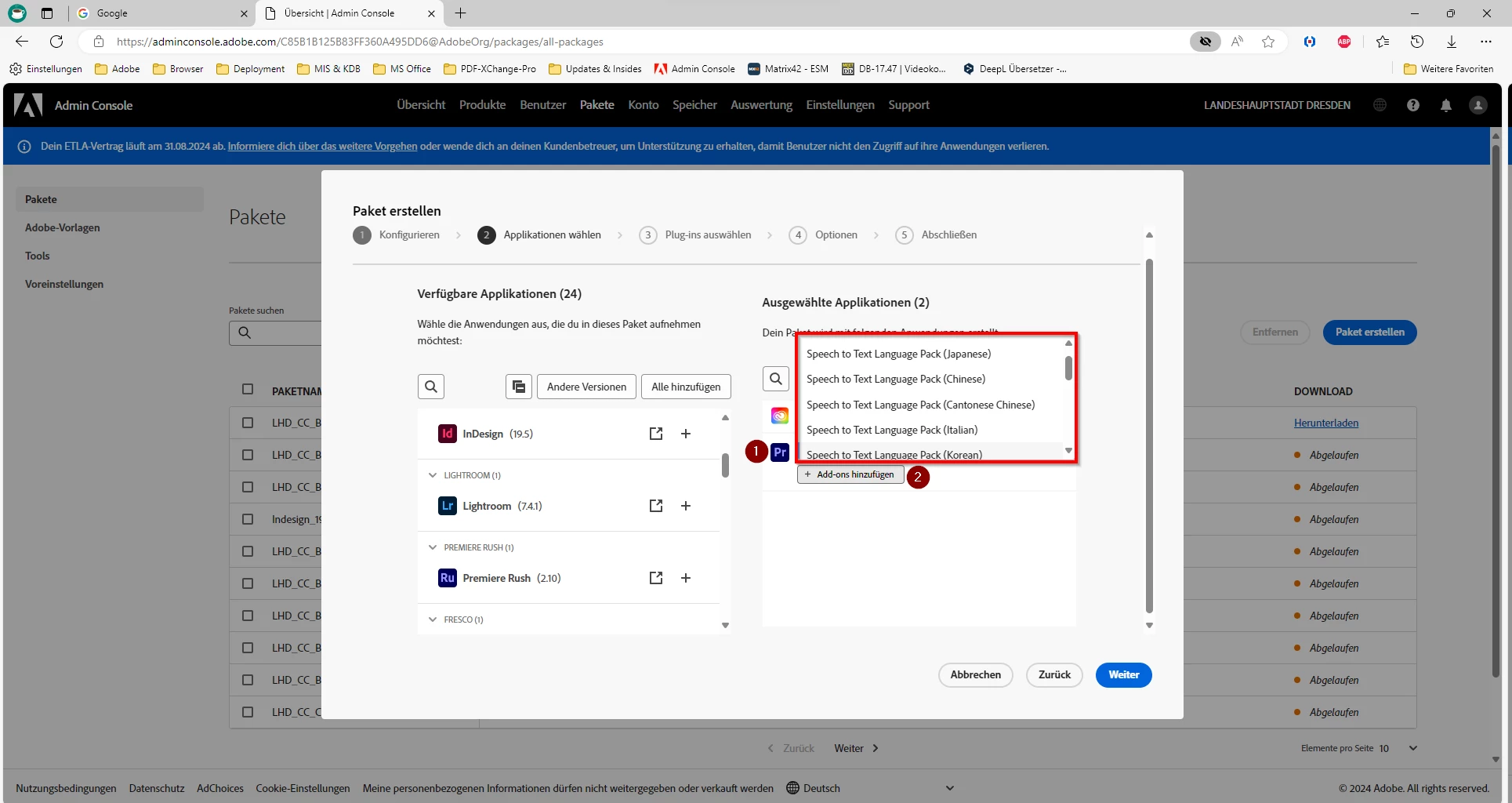This screenshot has width=1512, height=803.
Task: Click Add-ons hinzufügen button
Action: [850, 474]
